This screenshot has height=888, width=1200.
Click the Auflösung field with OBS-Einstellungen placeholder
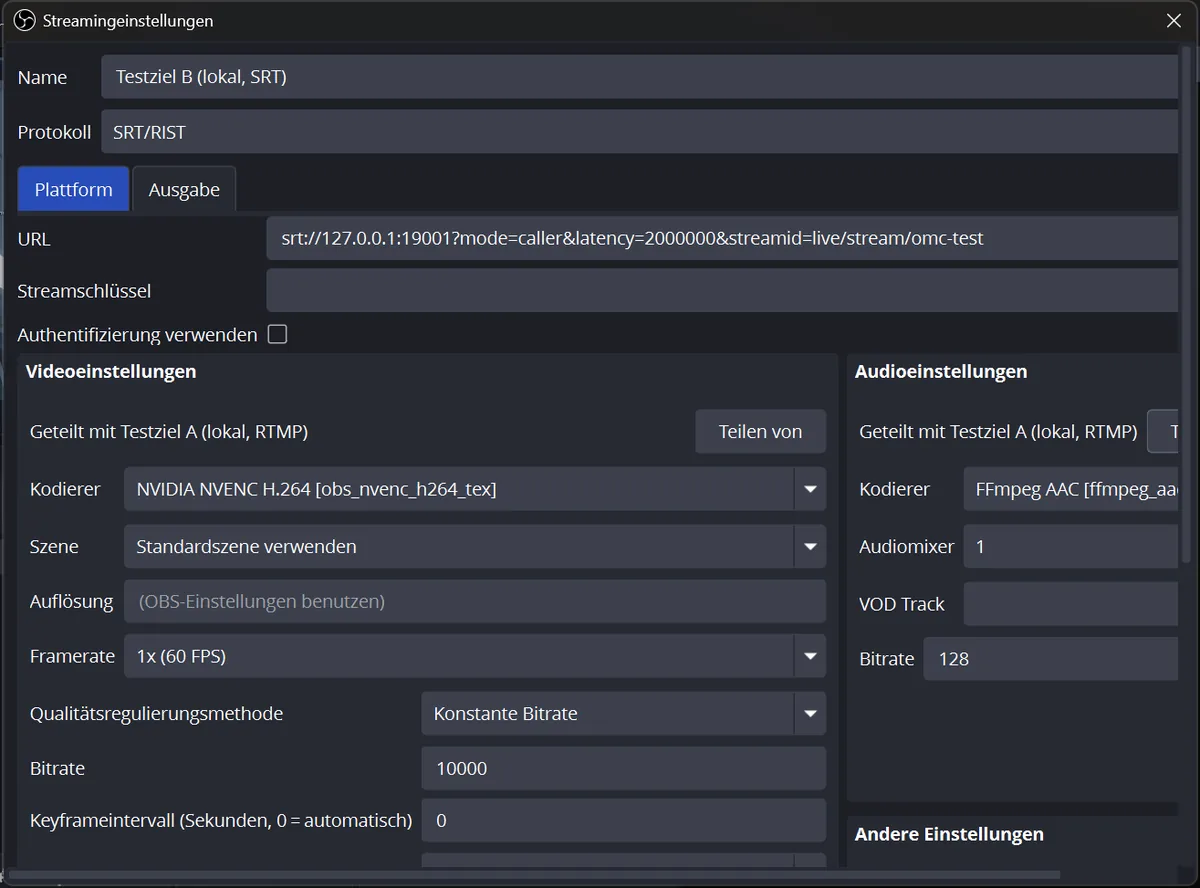475,601
